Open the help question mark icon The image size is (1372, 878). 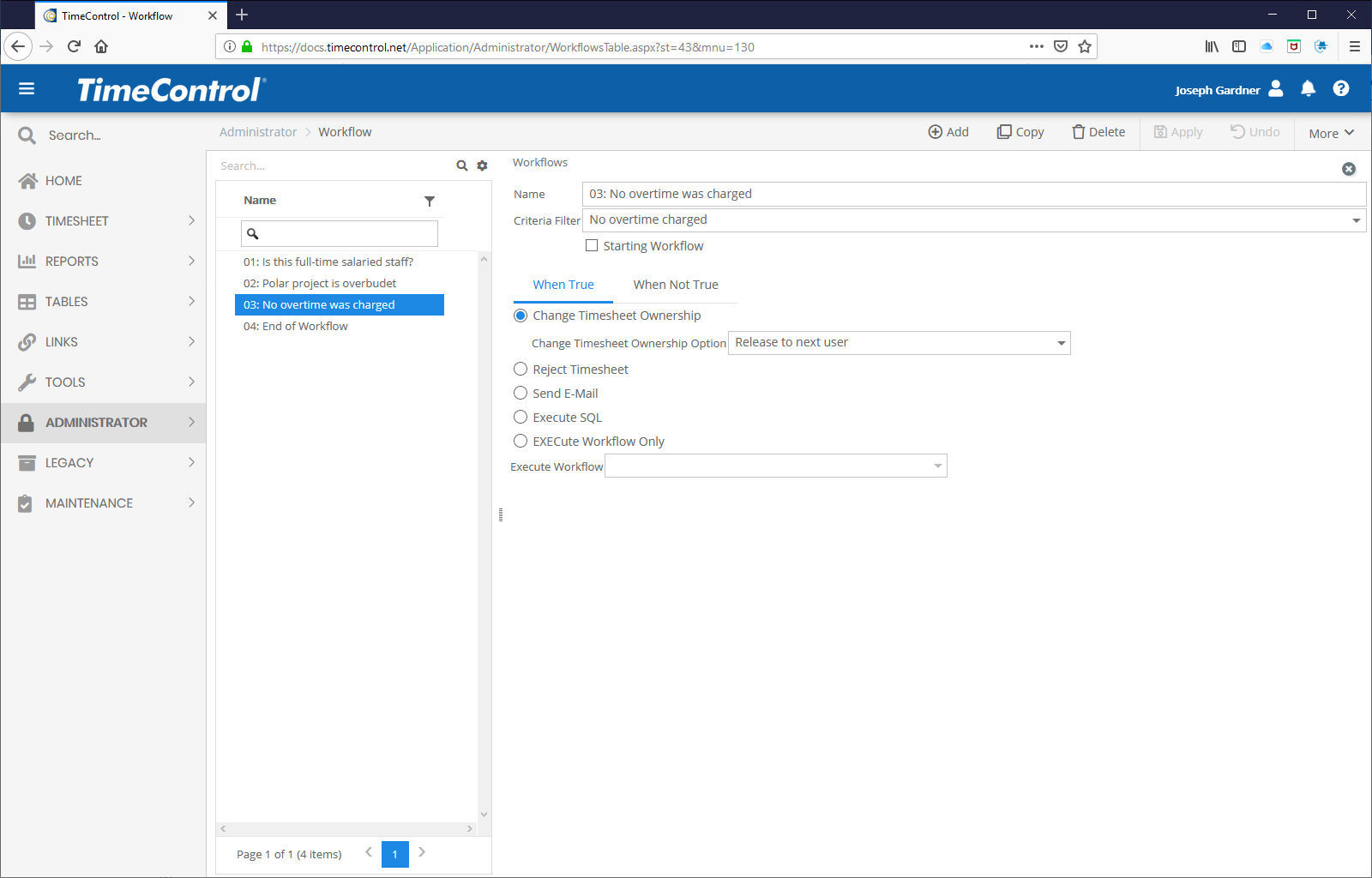point(1341,88)
